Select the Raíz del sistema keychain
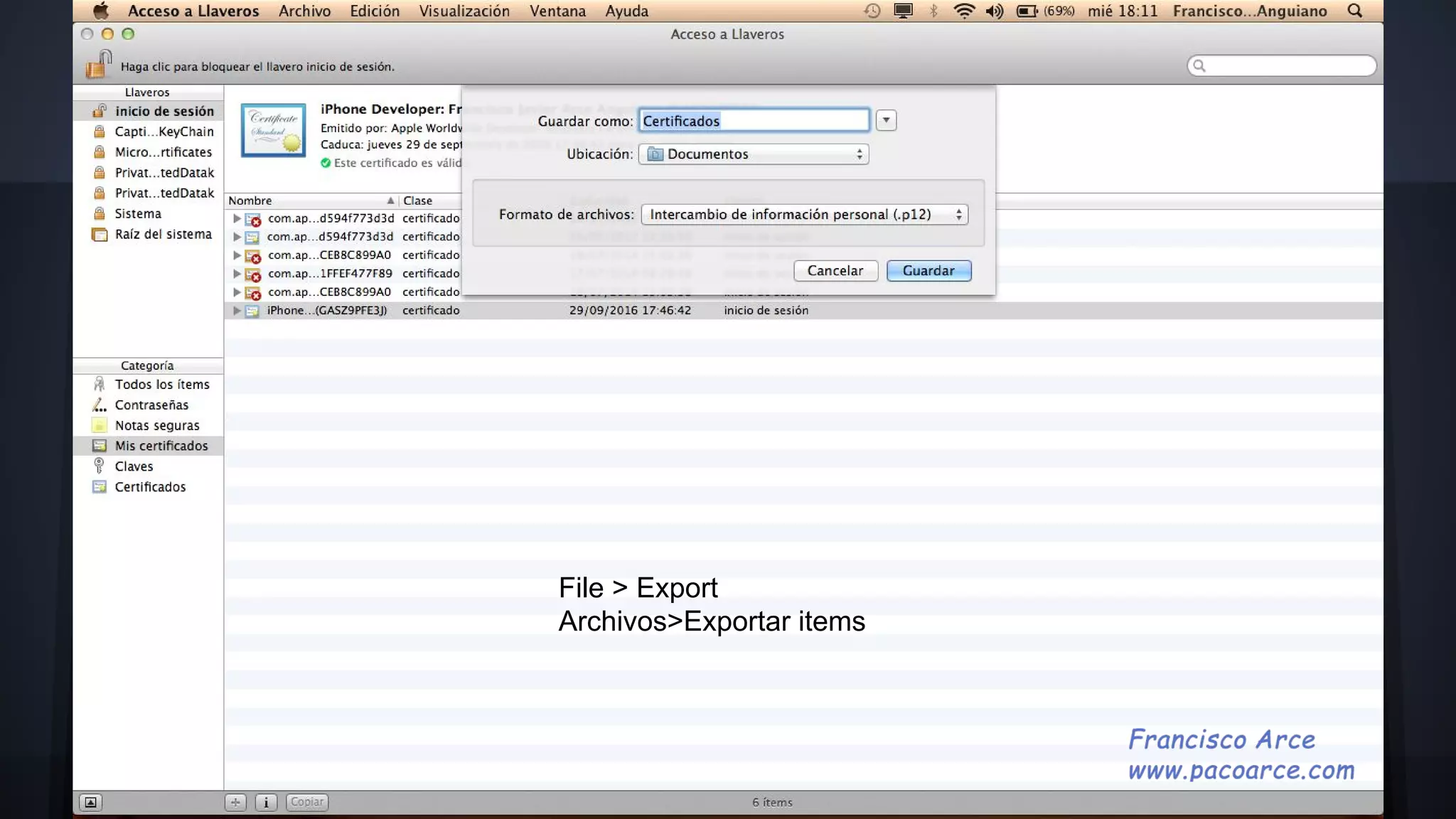This screenshot has height=819, width=1456. pos(148,234)
